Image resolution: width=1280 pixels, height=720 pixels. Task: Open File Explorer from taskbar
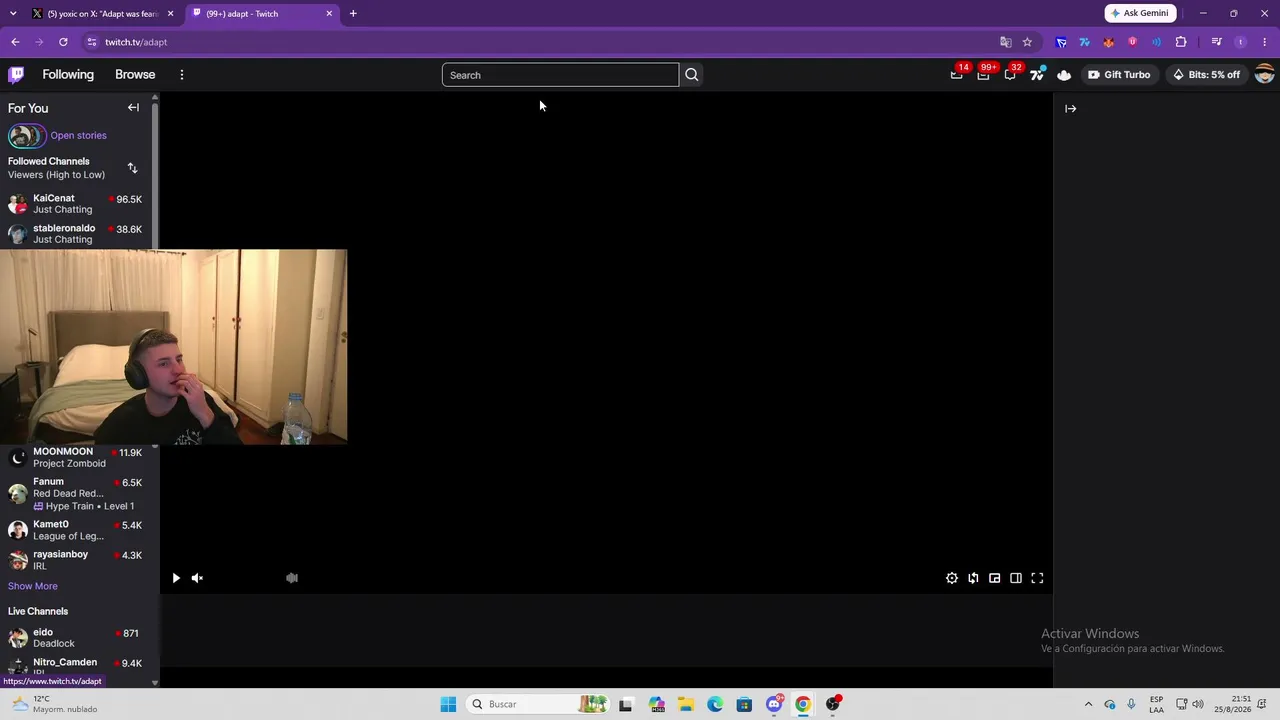click(x=686, y=704)
